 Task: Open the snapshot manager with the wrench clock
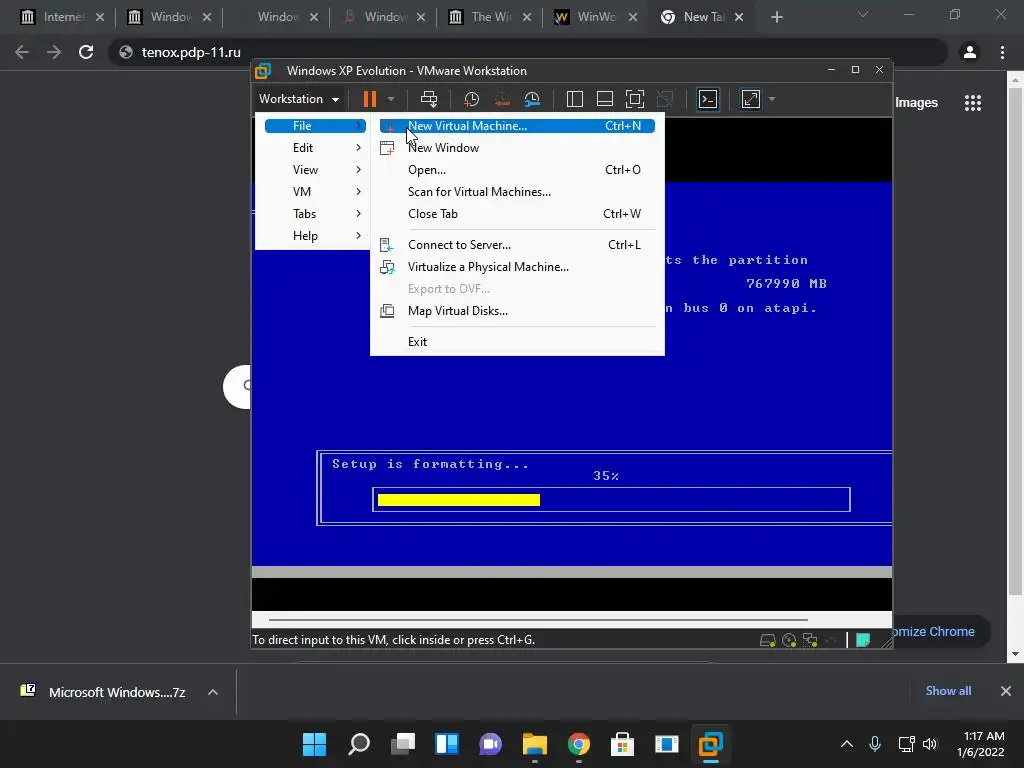coord(532,99)
